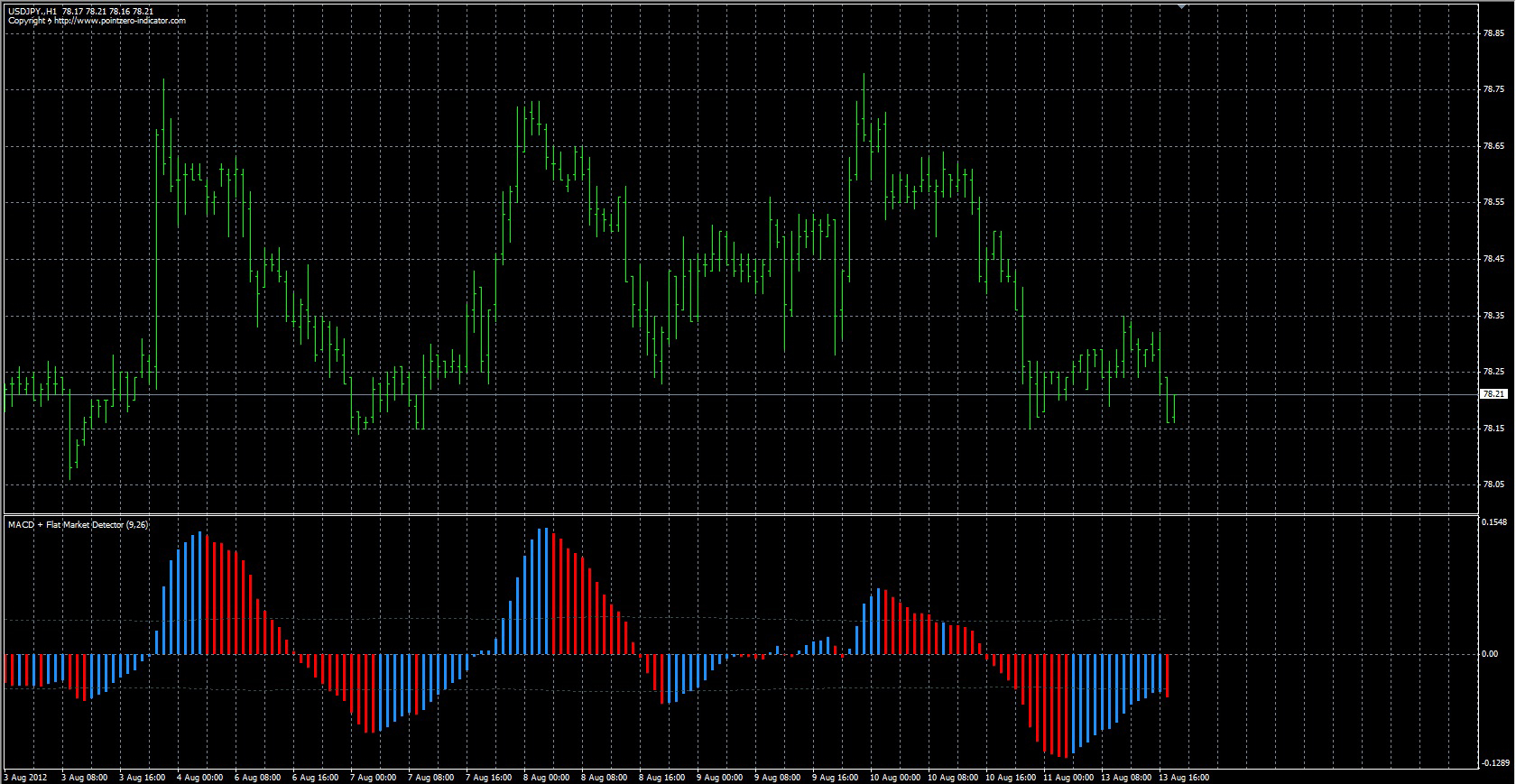This screenshot has height=784, width=1516.
Task: Click the MACD + Flat Market Detector label
Action: pyautogui.click(x=78, y=524)
